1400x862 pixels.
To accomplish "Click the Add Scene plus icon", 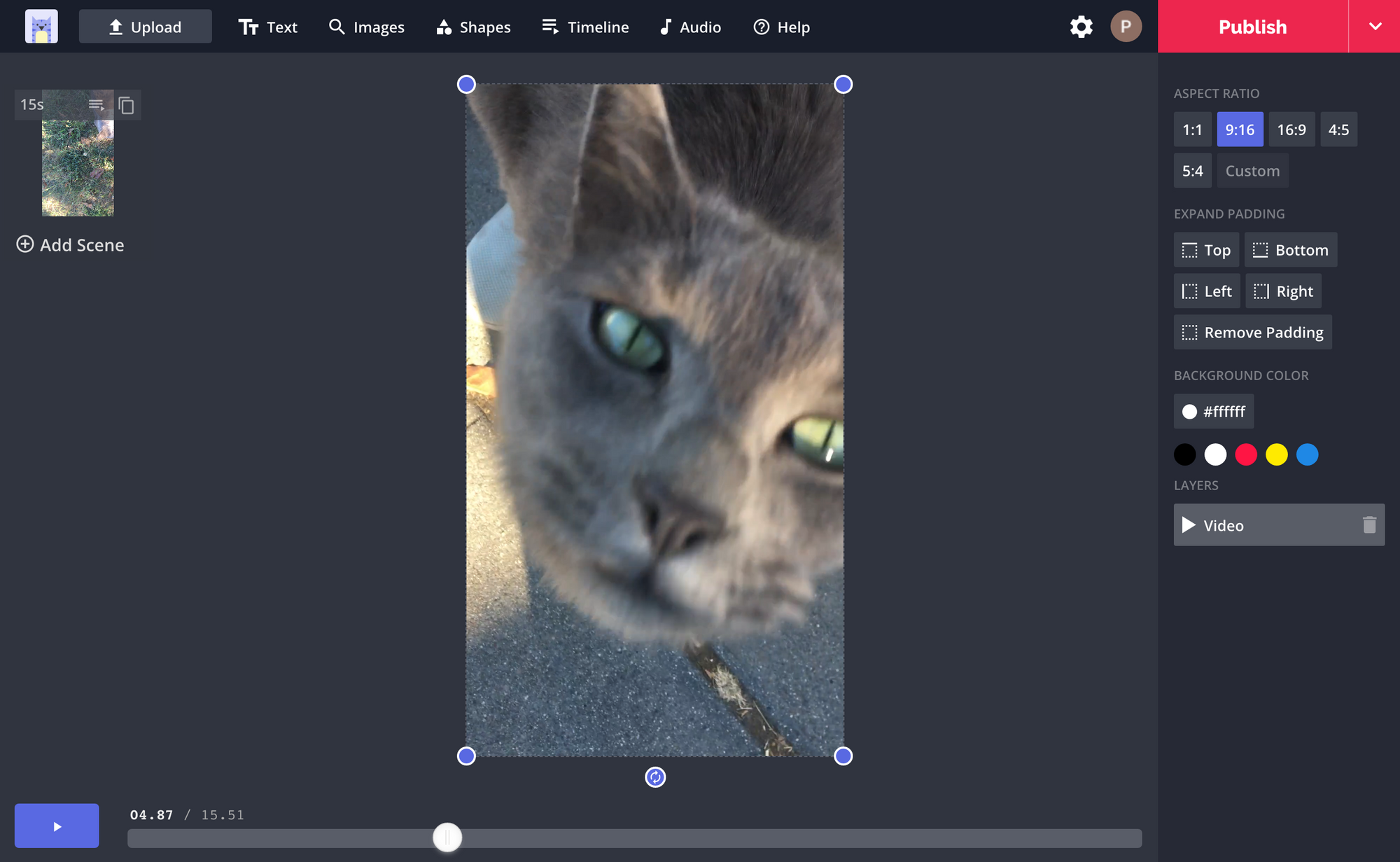I will point(25,244).
